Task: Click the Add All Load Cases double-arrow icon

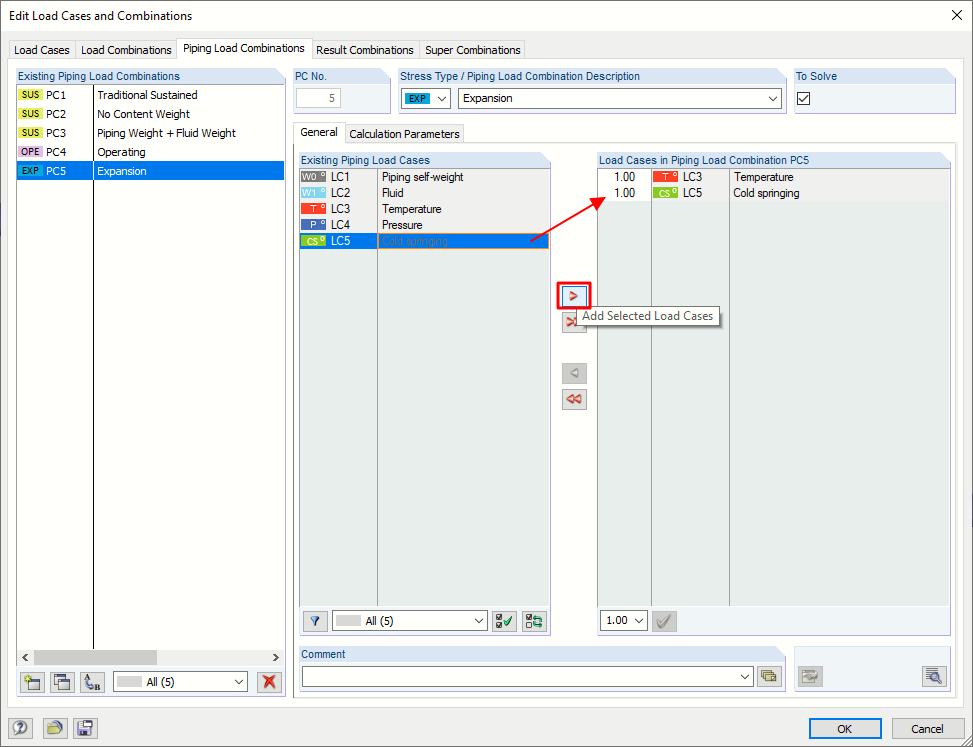Action: pos(573,321)
